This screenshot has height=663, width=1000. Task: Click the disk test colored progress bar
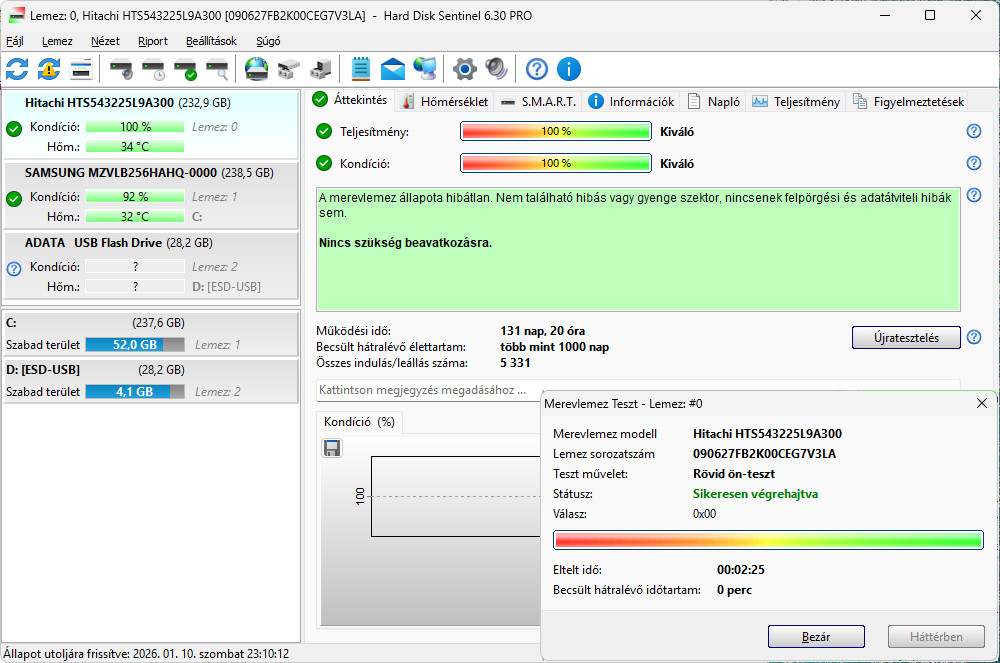[768, 540]
